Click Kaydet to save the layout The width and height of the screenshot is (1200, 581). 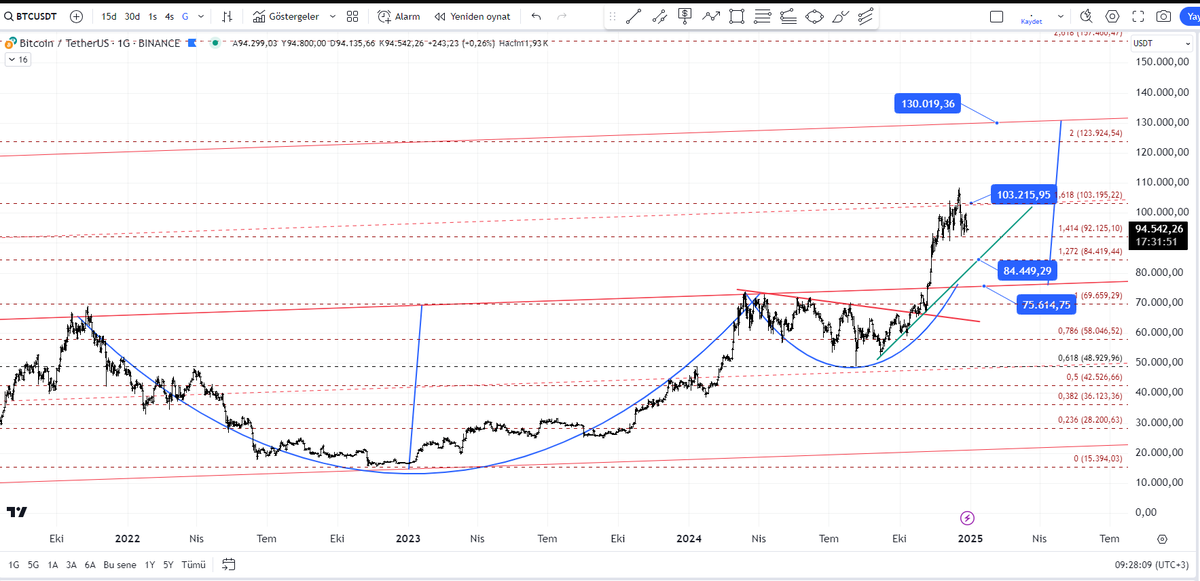(x=1031, y=20)
